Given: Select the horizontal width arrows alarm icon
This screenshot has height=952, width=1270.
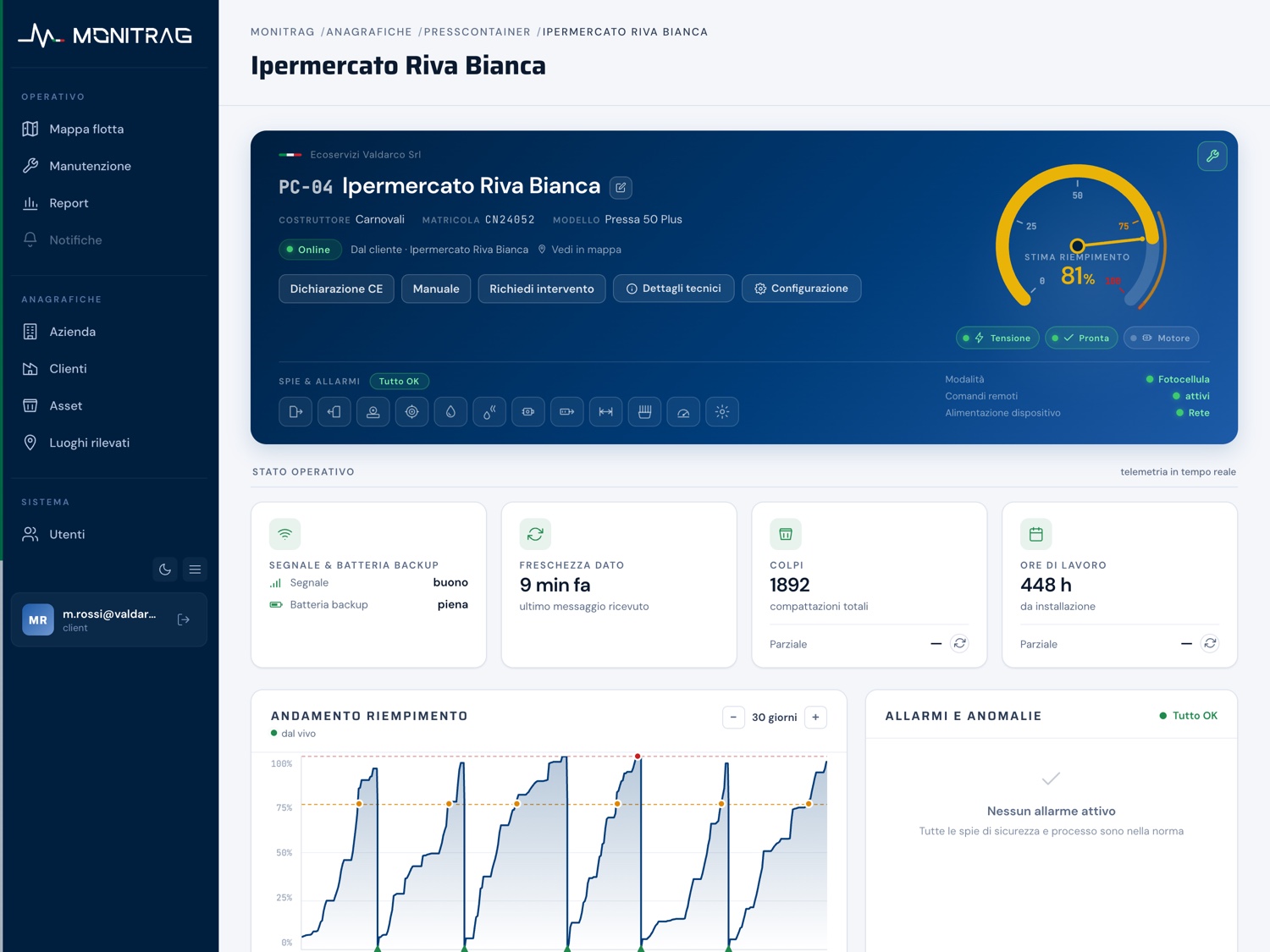Looking at the screenshot, I should pyautogui.click(x=606, y=412).
